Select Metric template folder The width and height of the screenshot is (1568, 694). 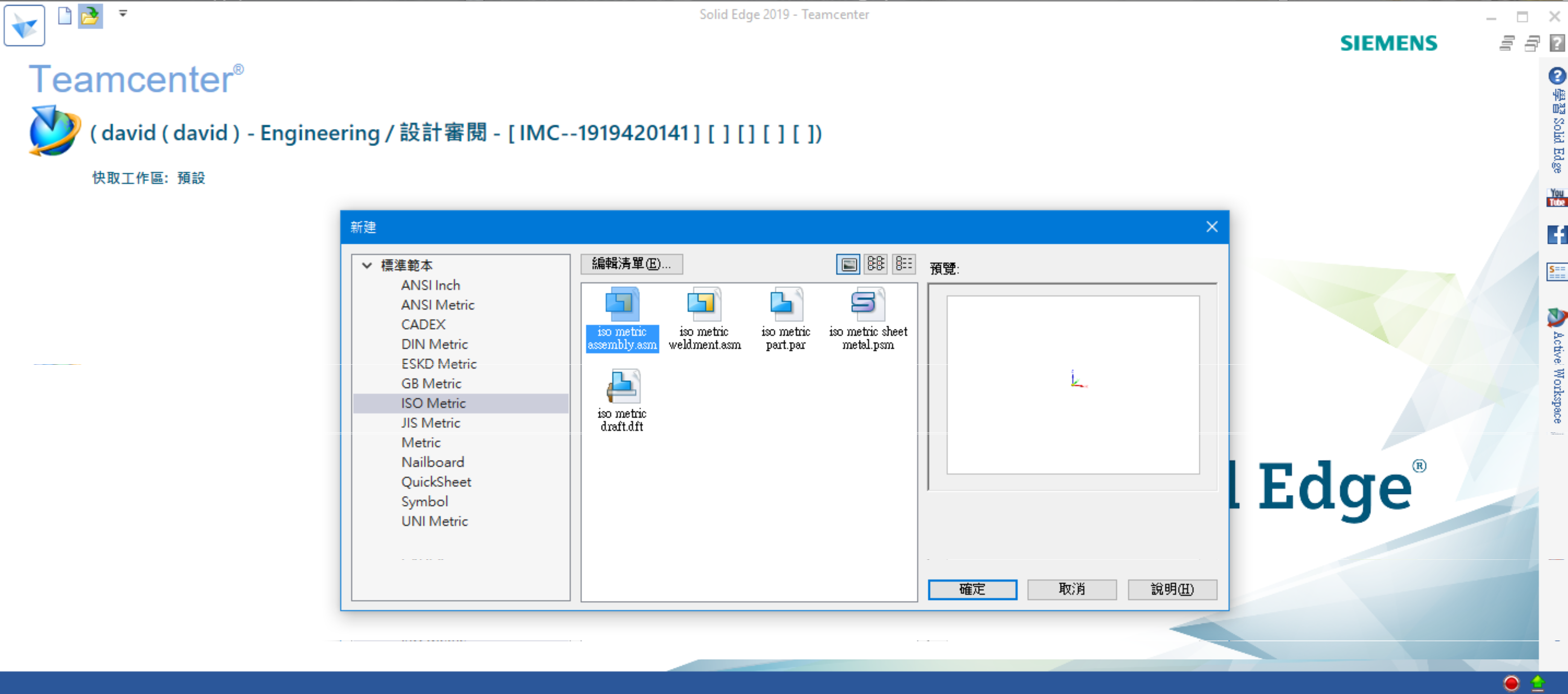tap(421, 443)
